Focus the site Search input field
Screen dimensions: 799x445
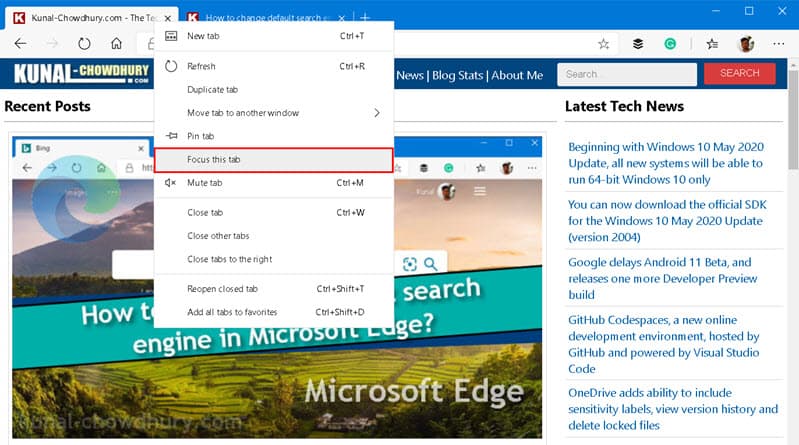pyautogui.click(x=627, y=74)
